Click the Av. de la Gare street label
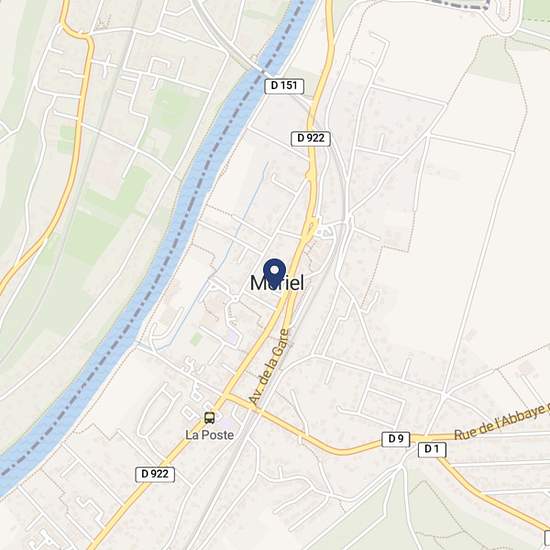This screenshot has height=550, width=550. 269,367
